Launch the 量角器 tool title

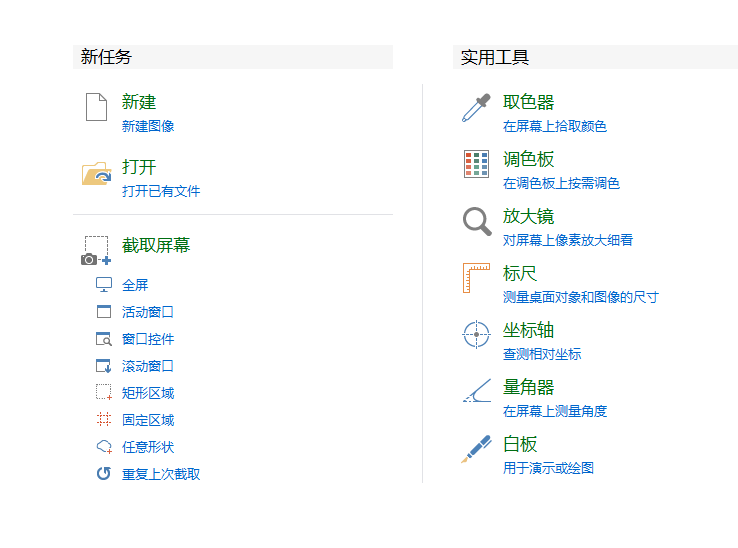point(529,387)
